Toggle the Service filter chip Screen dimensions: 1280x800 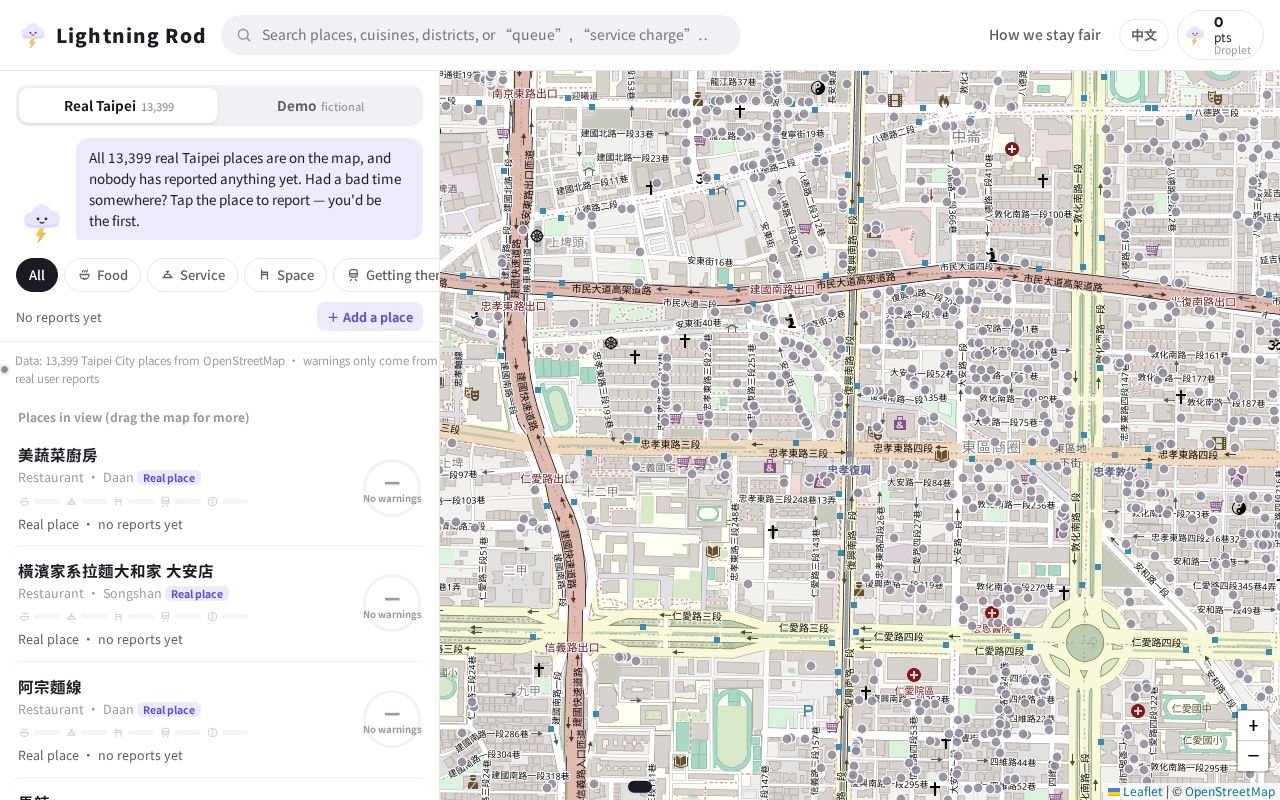coord(192,275)
